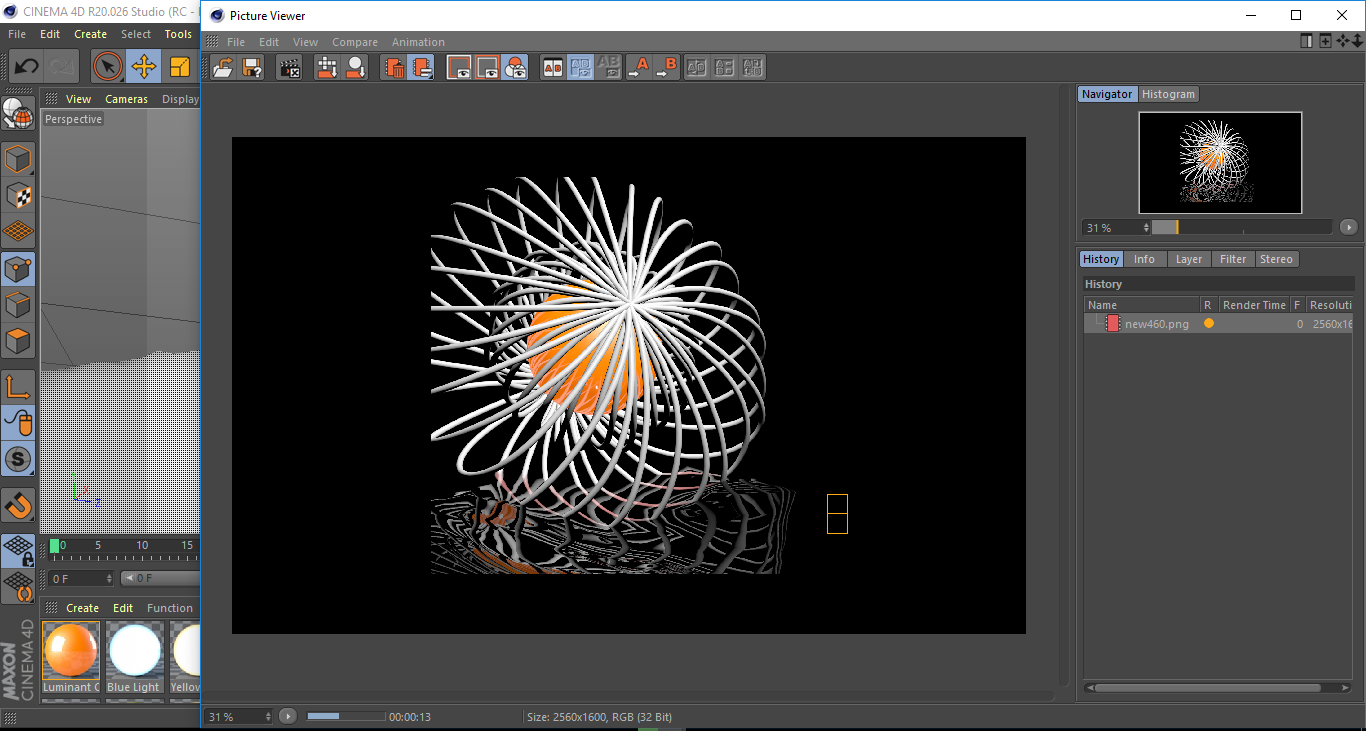The height and width of the screenshot is (731, 1366).
Task: Click the Stop Rendering clapperboard icon
Action: click(290, 67)
